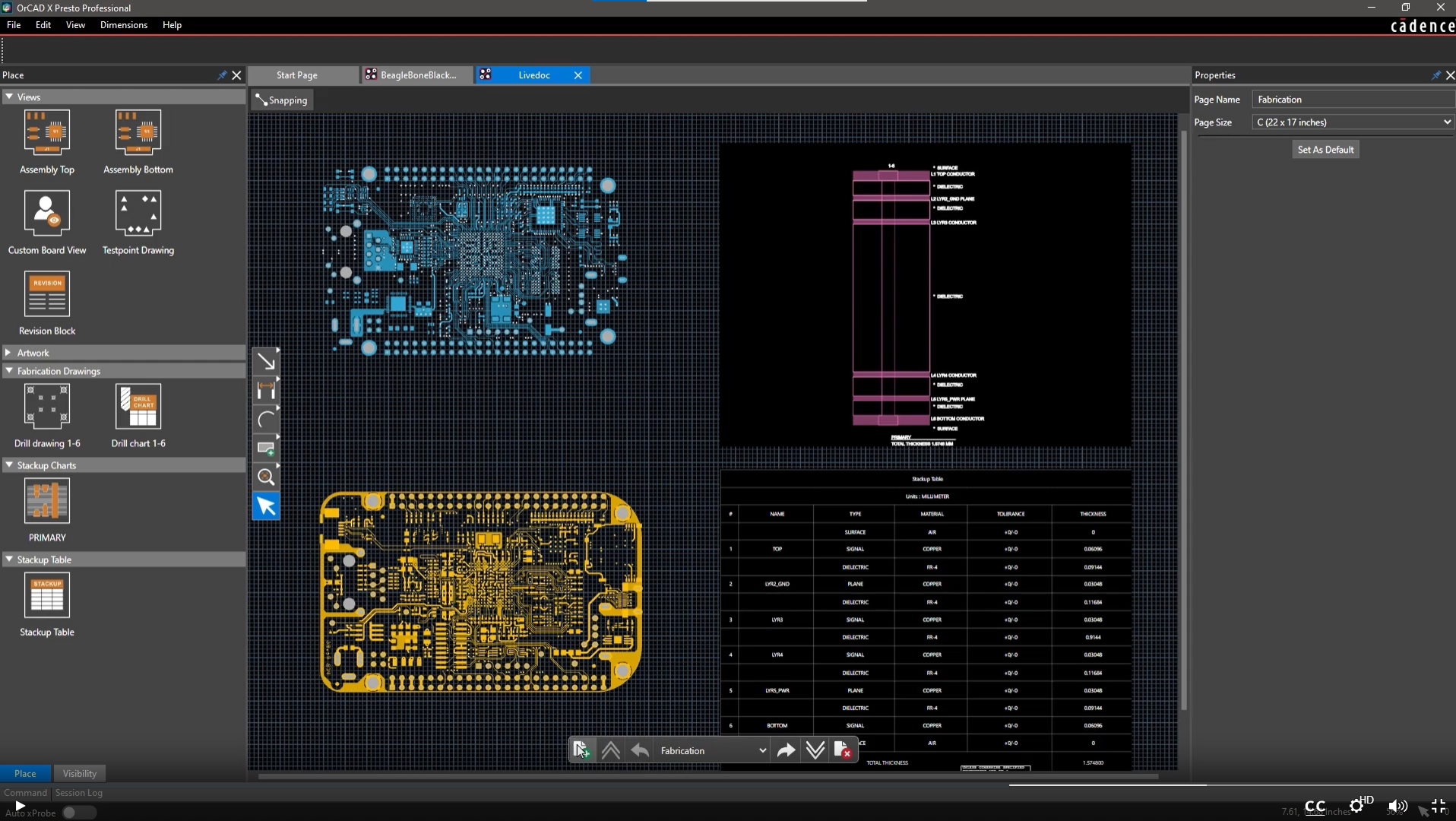
Task: Play the video
Action: tap(21, 806)
